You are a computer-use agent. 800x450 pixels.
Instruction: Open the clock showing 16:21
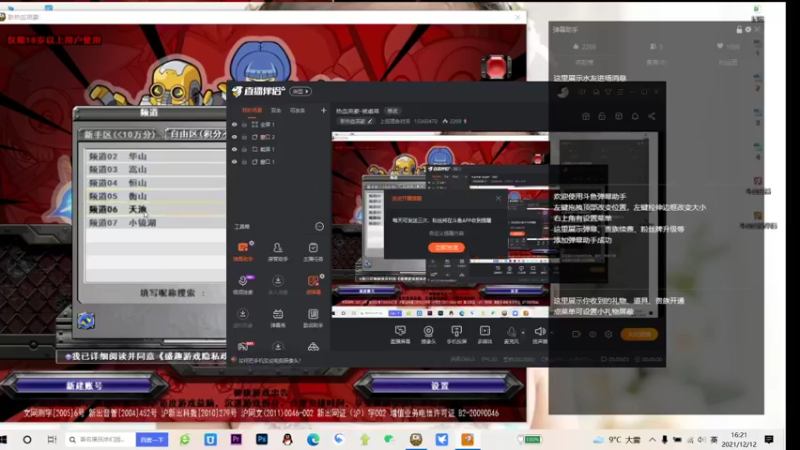click(739, 439)
